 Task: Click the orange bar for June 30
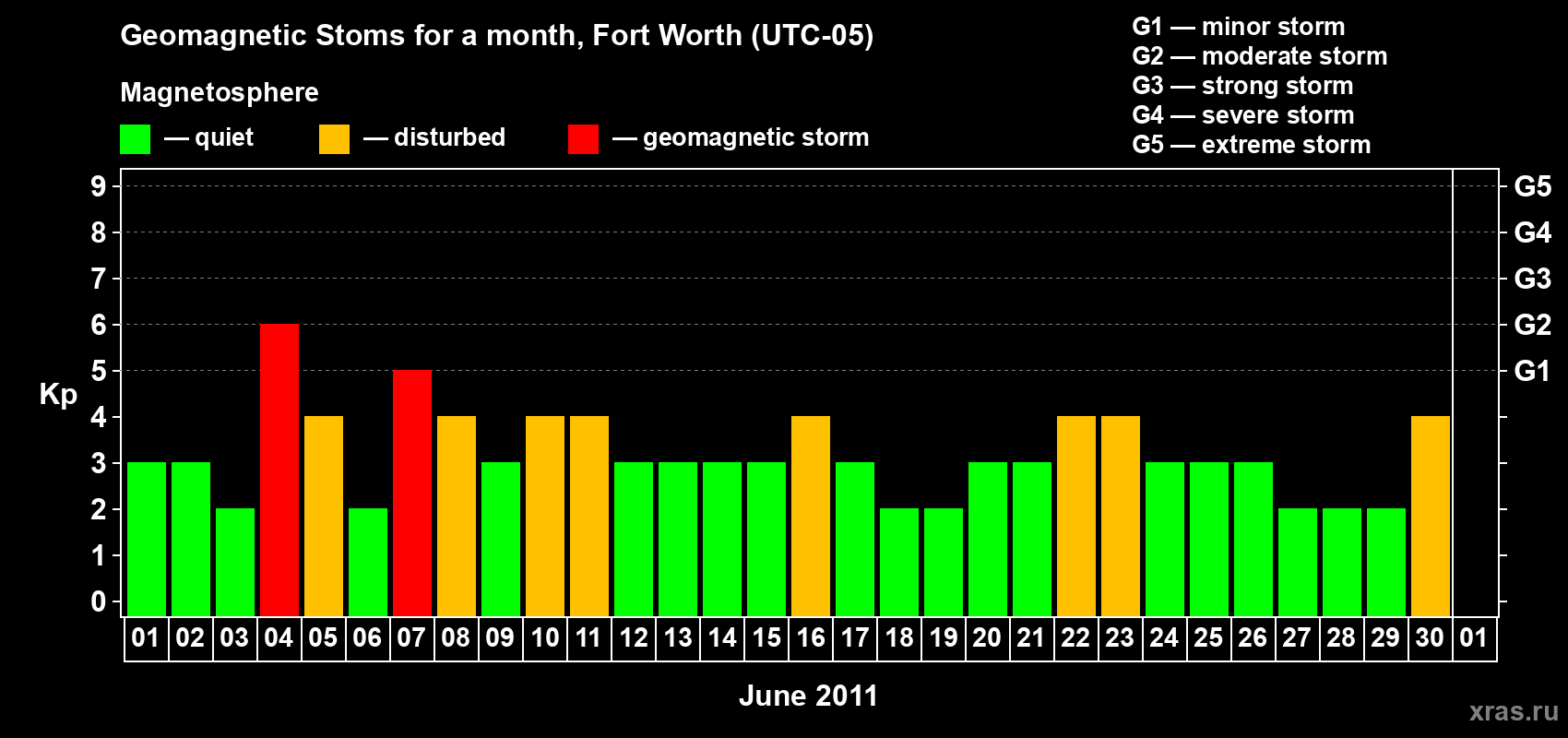(x=1431, y=516)
